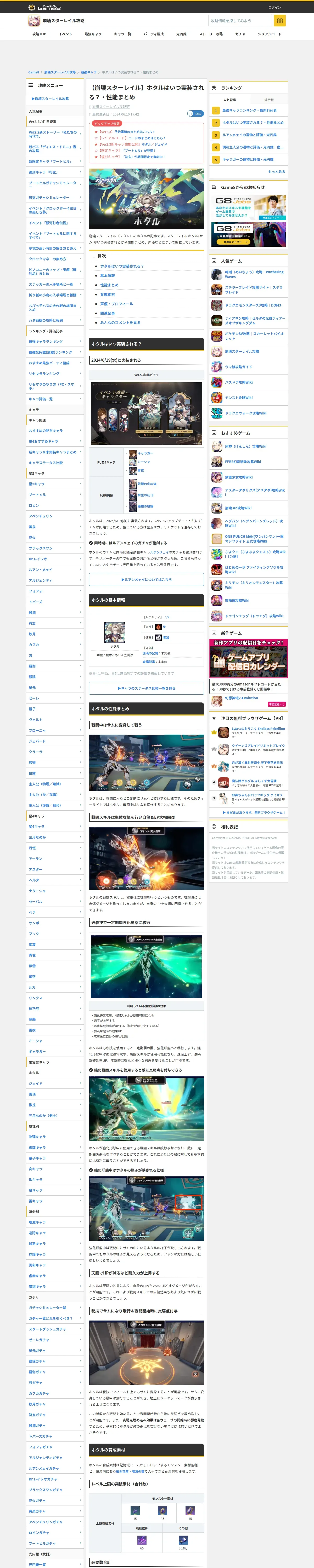Open the ガチャシミュレーター一覧 sidebar entry
314x1568 pixels.
tap(55, 1308)
